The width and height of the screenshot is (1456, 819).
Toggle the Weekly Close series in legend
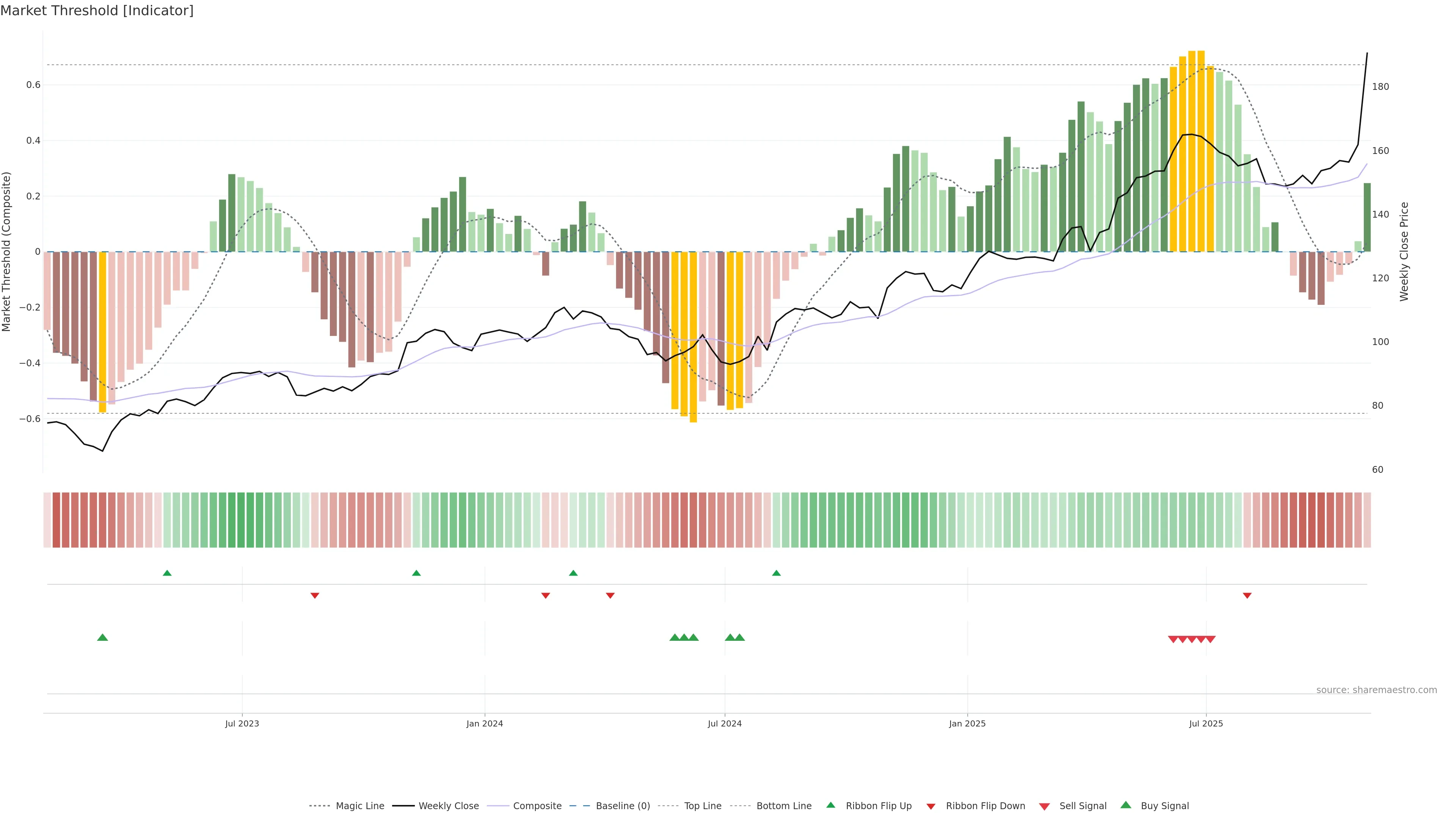pos(448,806)
